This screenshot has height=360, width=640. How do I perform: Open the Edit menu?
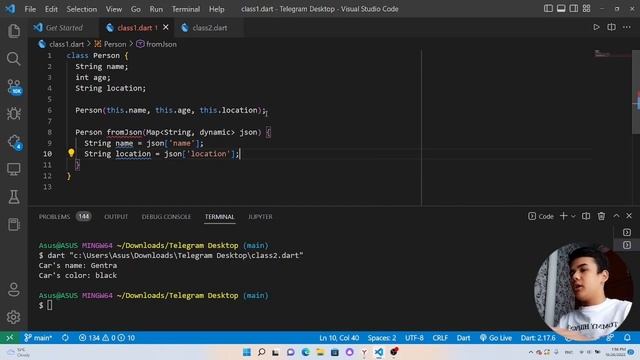(x=51, y=9)
